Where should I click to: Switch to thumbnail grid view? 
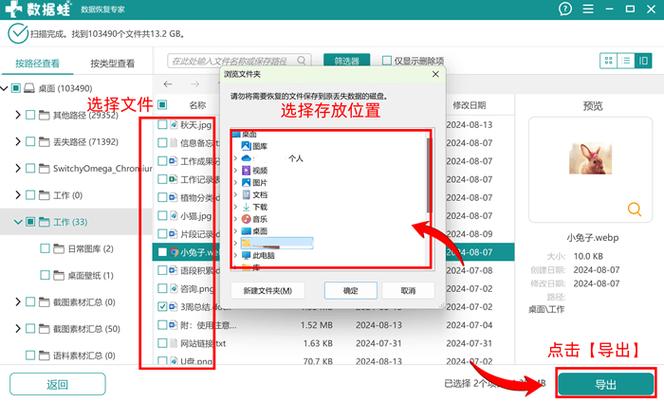(x=609, y=61)
